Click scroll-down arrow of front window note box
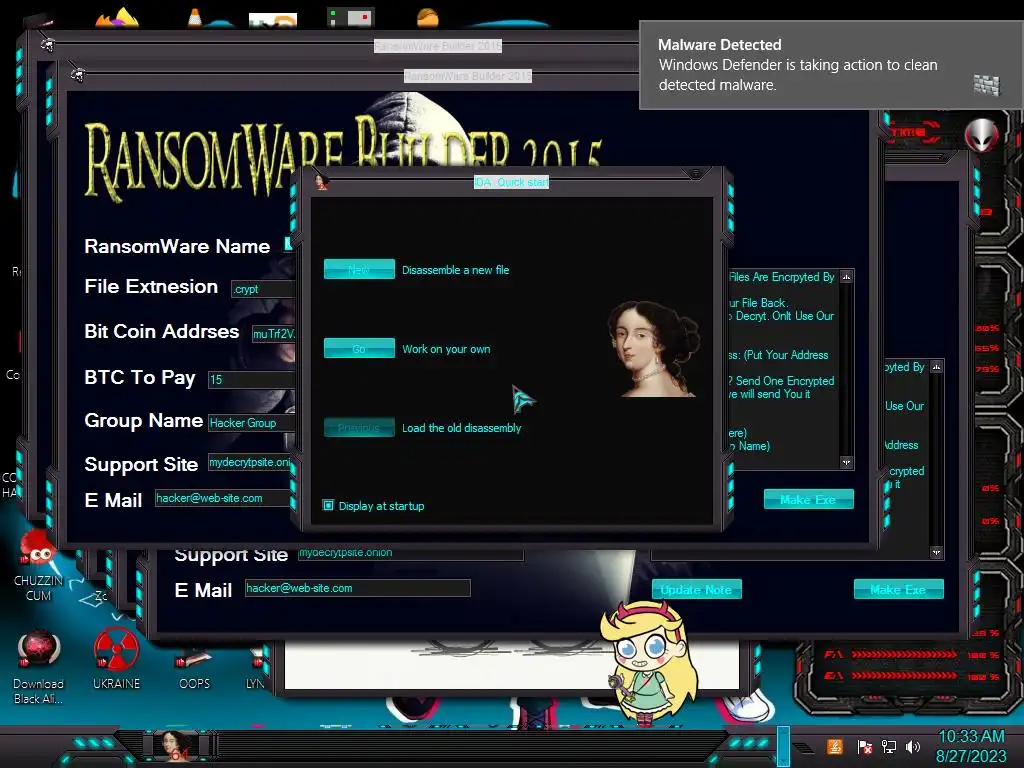The height and width of the screenshot is (768, 1024). pyautogui.click(x=846, y=462)
